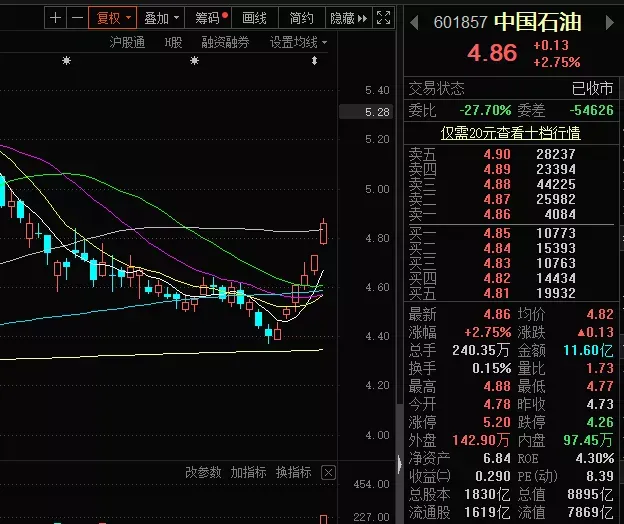Toggle 简约 simple mode
Screen dimensions: 624x524
click(x=301, y=18)
